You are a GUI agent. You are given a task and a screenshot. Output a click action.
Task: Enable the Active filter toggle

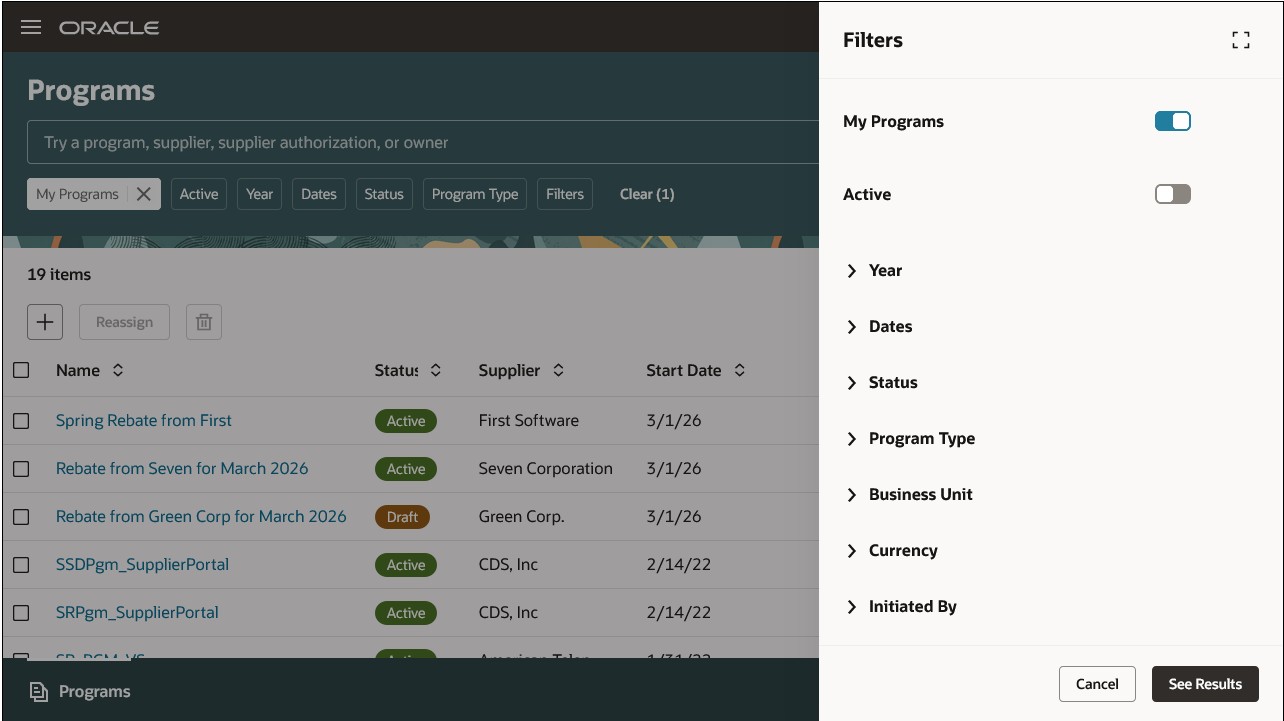pos(1172,194)
